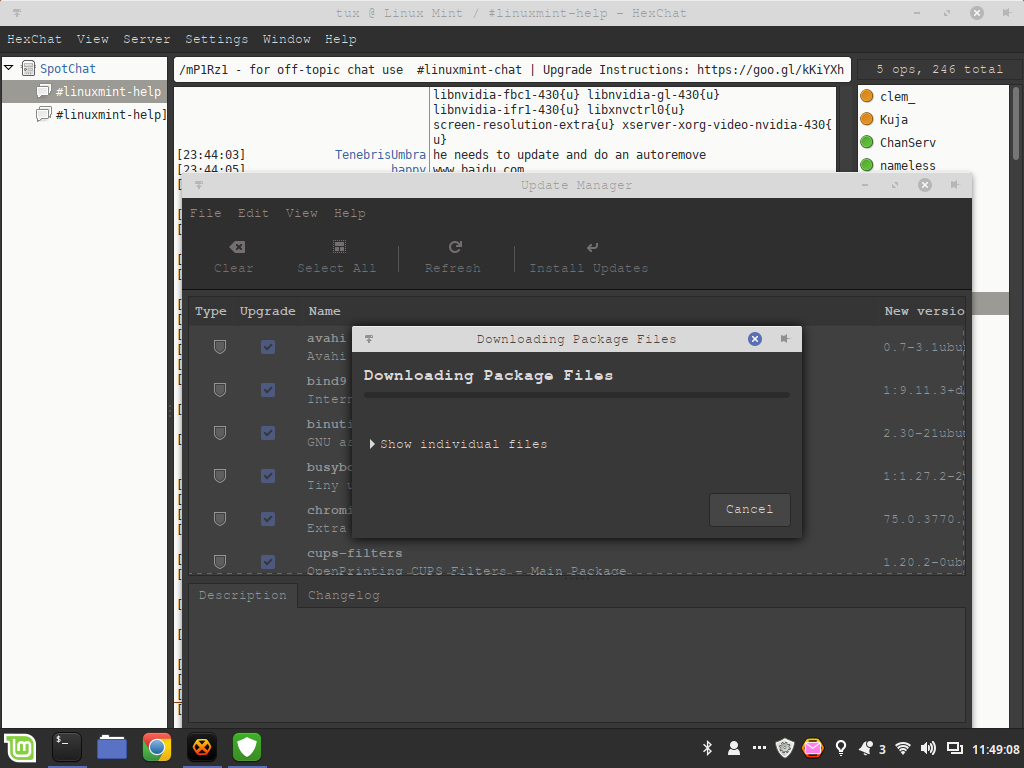
Task: Uncheck the upgrade checkbox for chromium
Action: [x=268, y=519]
